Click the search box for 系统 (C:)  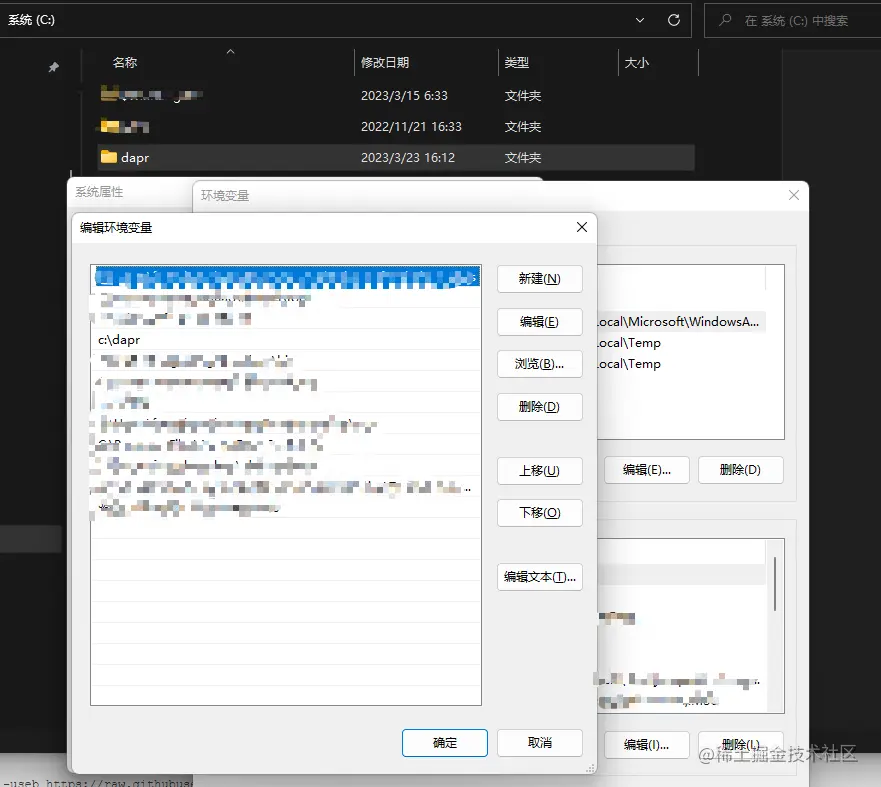pyautogui.click(x=792, y=21)
